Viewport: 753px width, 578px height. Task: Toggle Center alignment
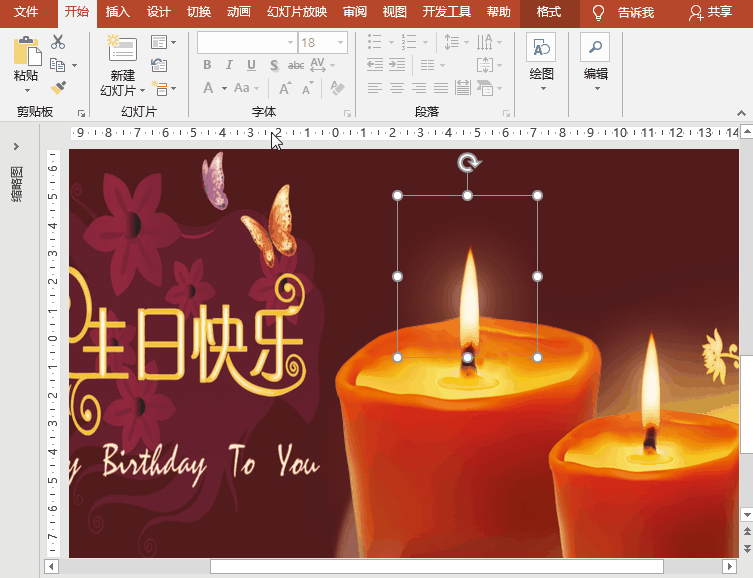(397, 88)
